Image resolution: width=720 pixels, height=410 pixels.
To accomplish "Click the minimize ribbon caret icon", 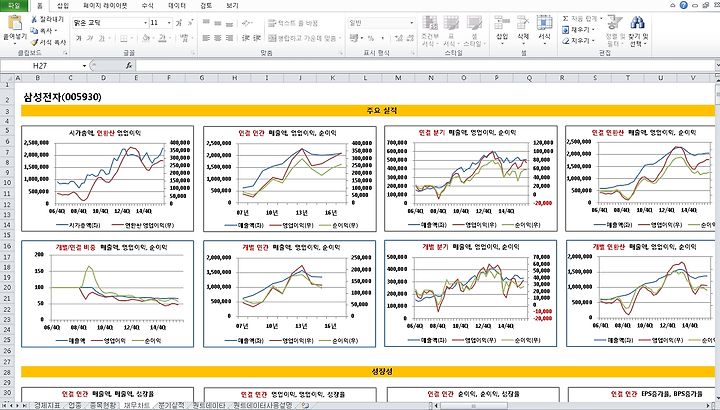I will pyautogui.click(x=673, y=5).
